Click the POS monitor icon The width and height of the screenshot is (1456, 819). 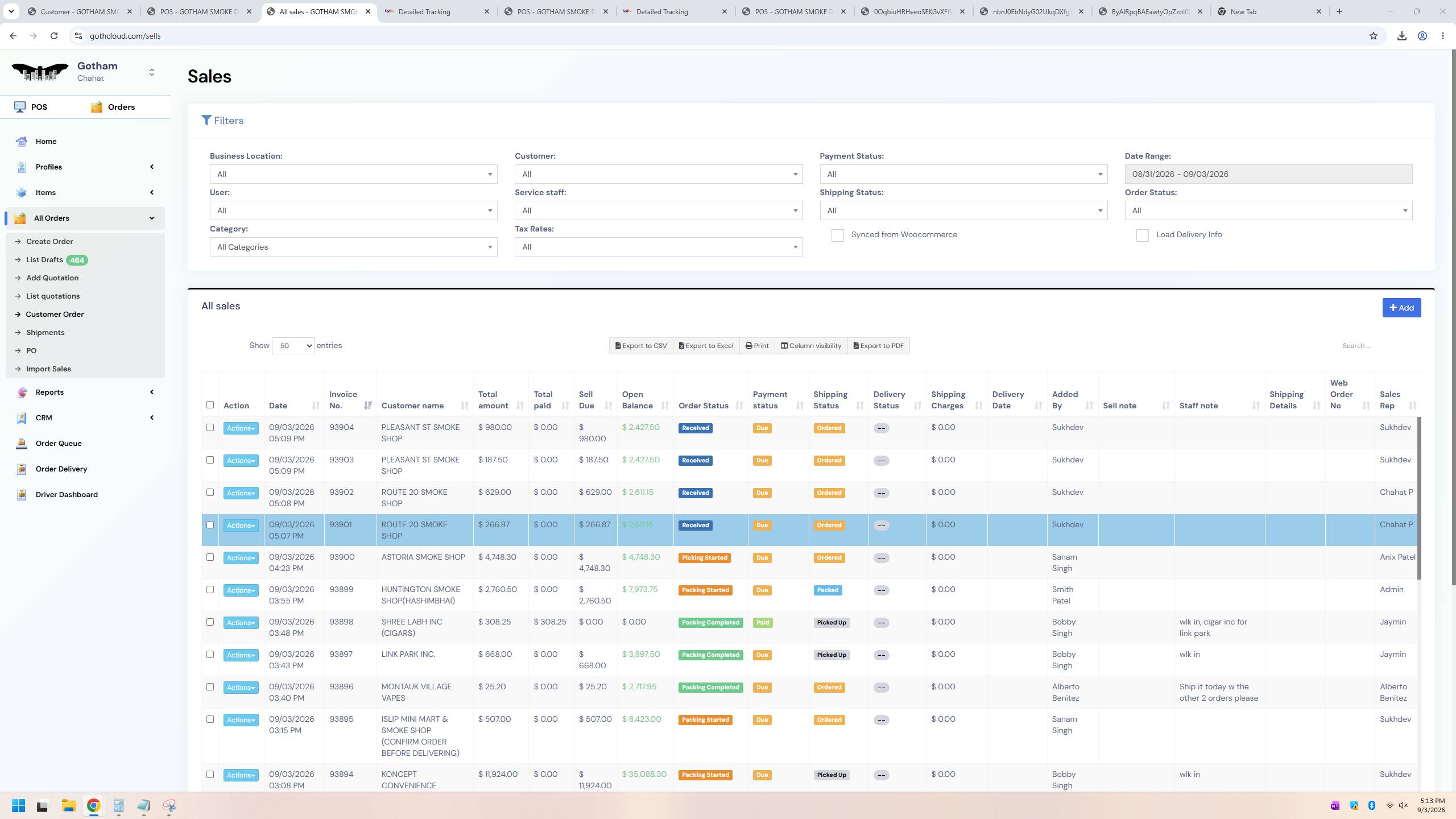(20, 107)
